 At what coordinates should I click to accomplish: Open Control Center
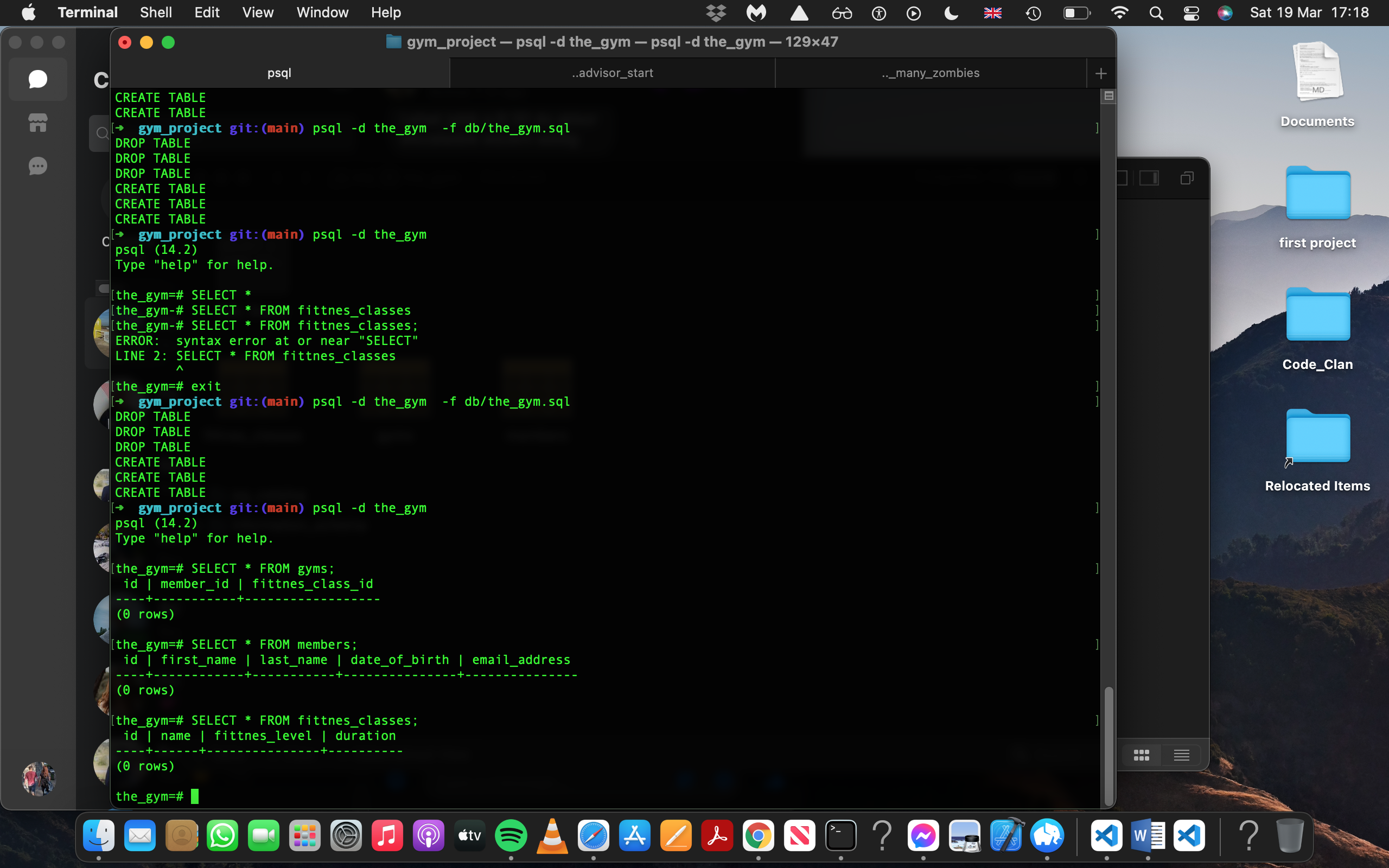click(1191, 12)
